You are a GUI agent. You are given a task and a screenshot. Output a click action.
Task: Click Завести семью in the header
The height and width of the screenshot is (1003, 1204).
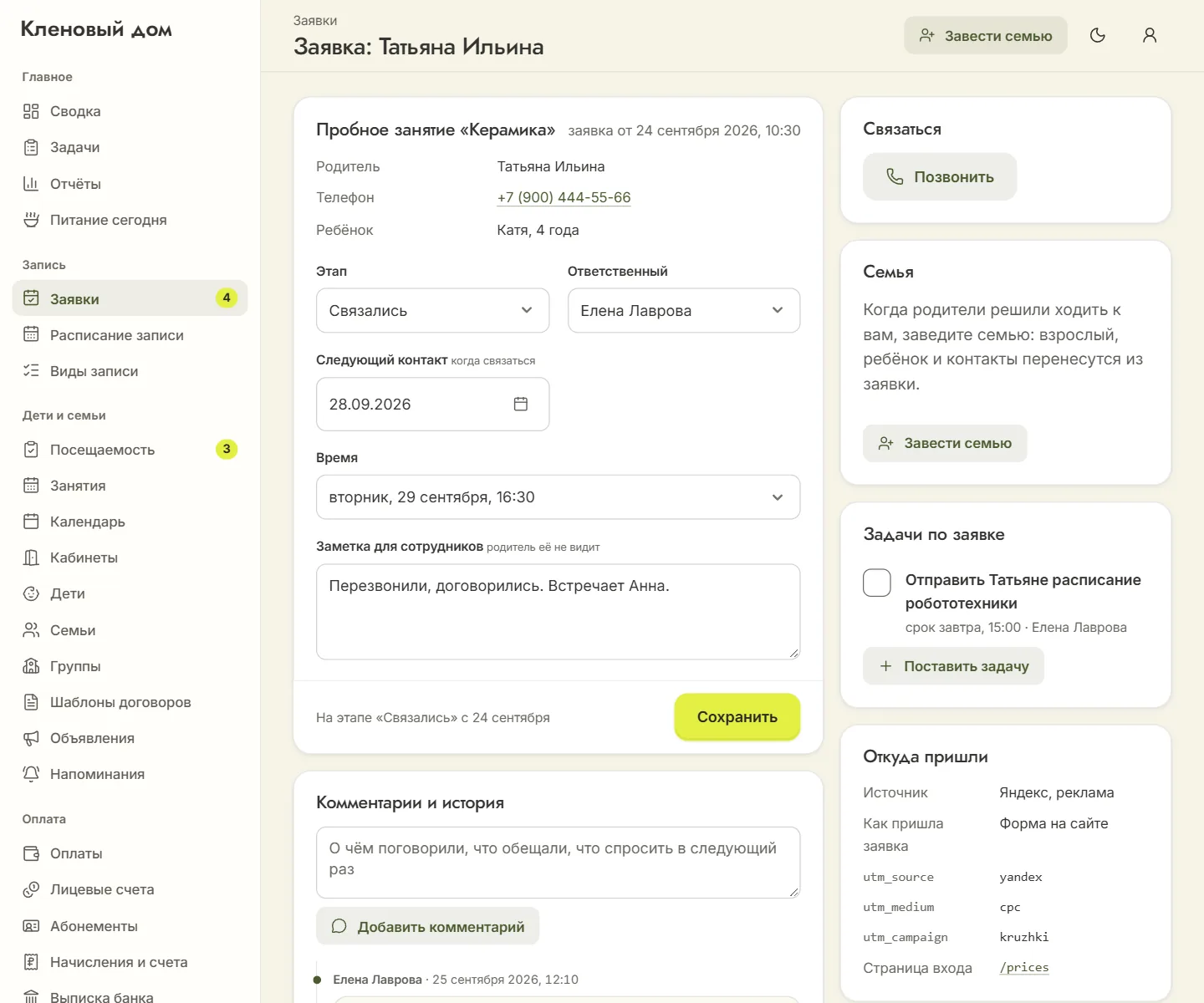pyautogui.click(x=986, y=35)
